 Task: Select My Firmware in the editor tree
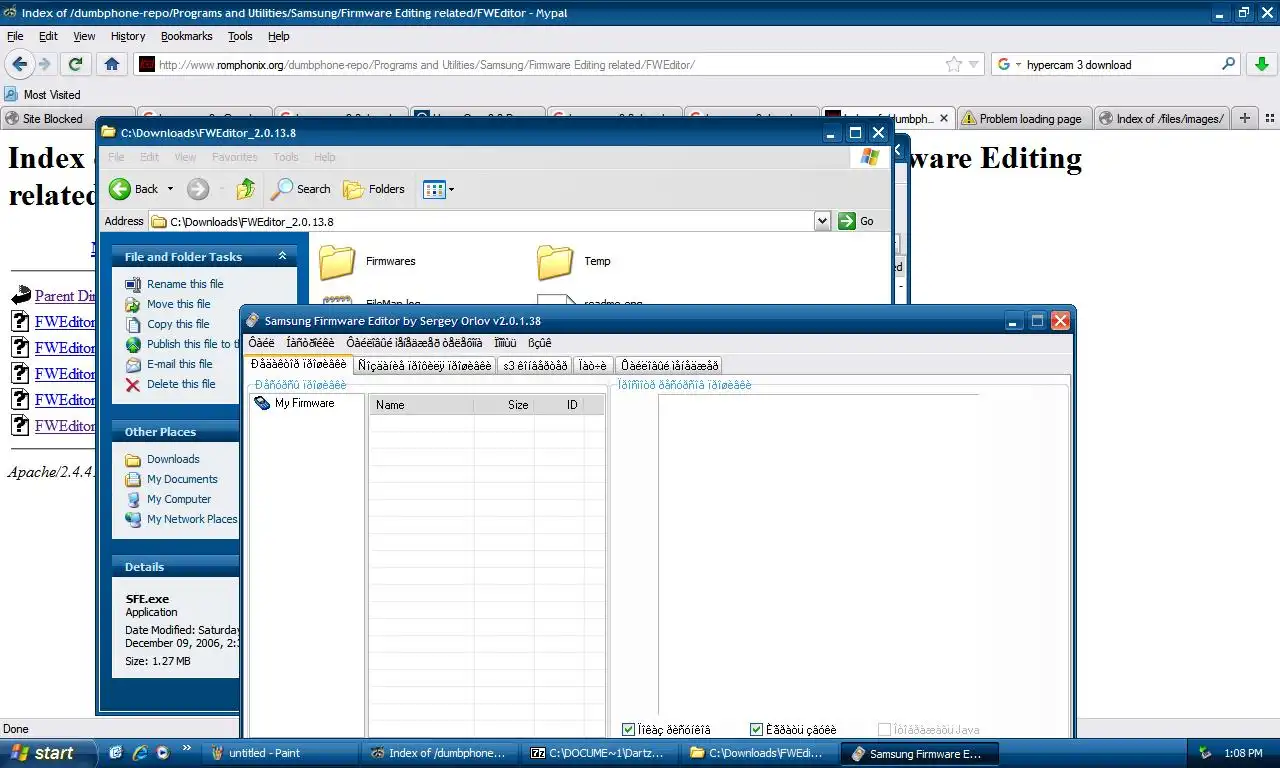tap(294, 403)
